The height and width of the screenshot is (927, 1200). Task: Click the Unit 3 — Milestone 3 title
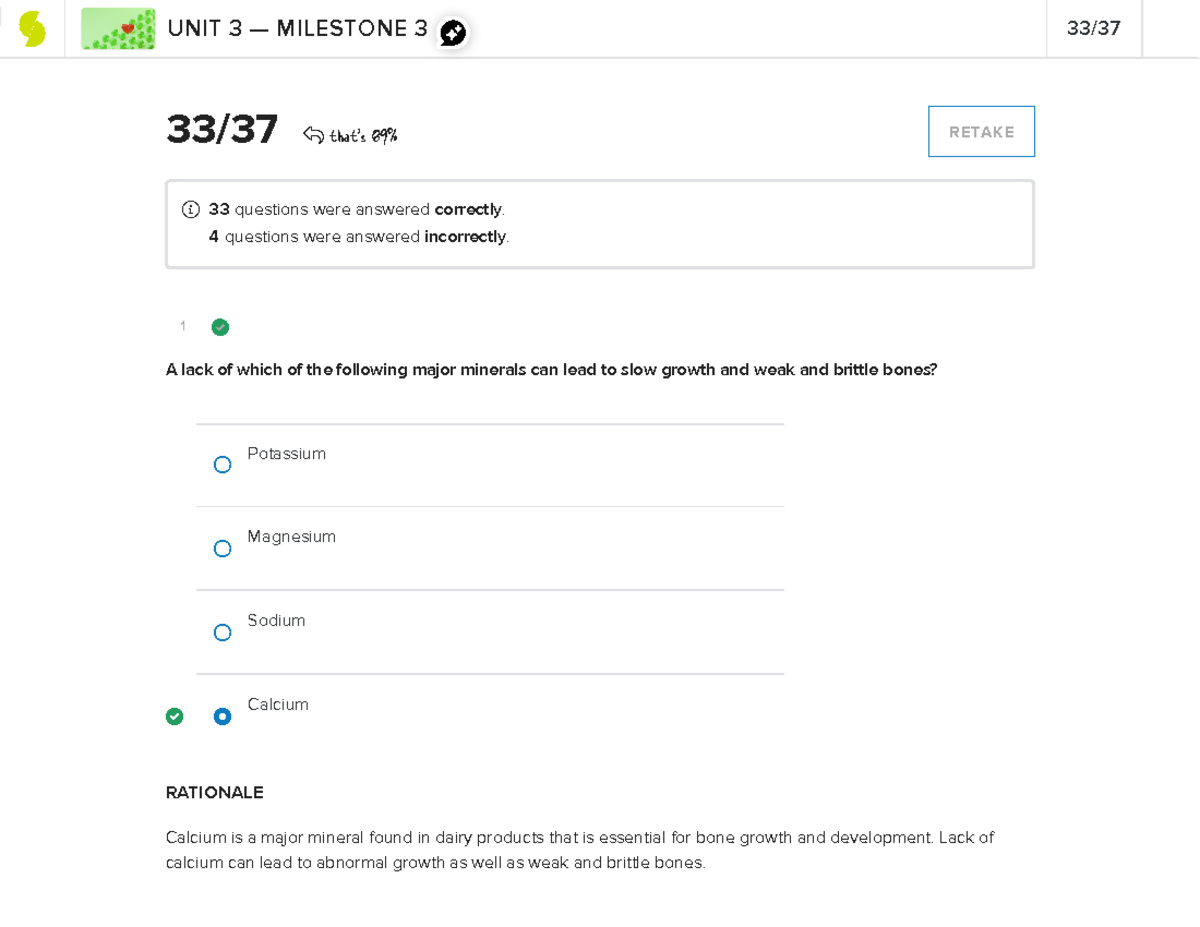pyautogui.click(x=298, y=29)
